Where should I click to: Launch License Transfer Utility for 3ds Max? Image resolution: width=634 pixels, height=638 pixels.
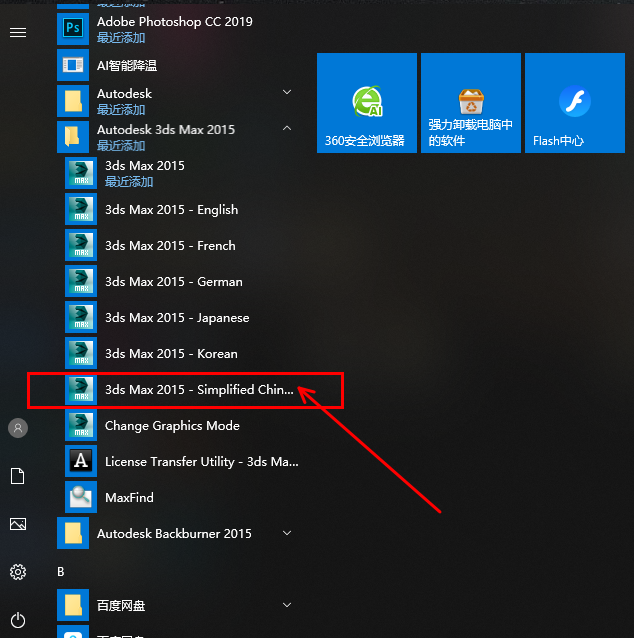pyautogui.click(x=201, y=462)
